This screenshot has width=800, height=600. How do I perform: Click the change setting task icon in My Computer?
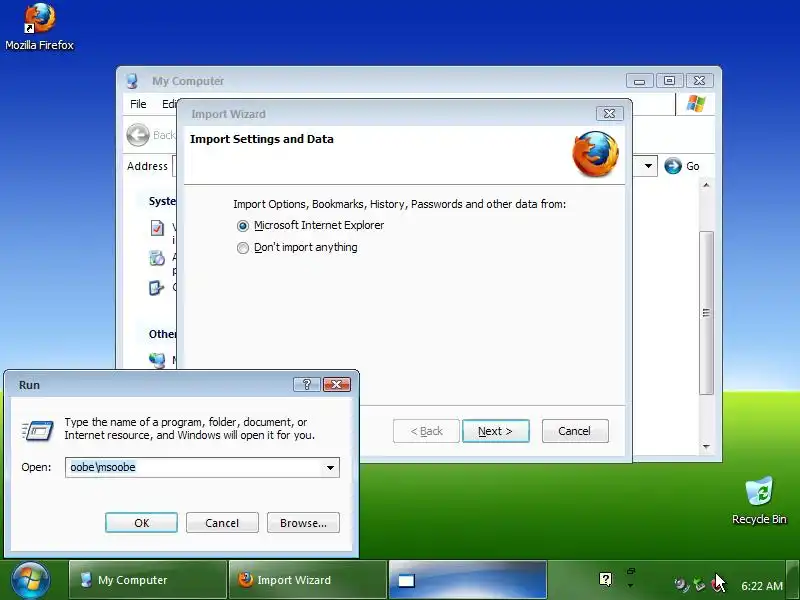156,288
